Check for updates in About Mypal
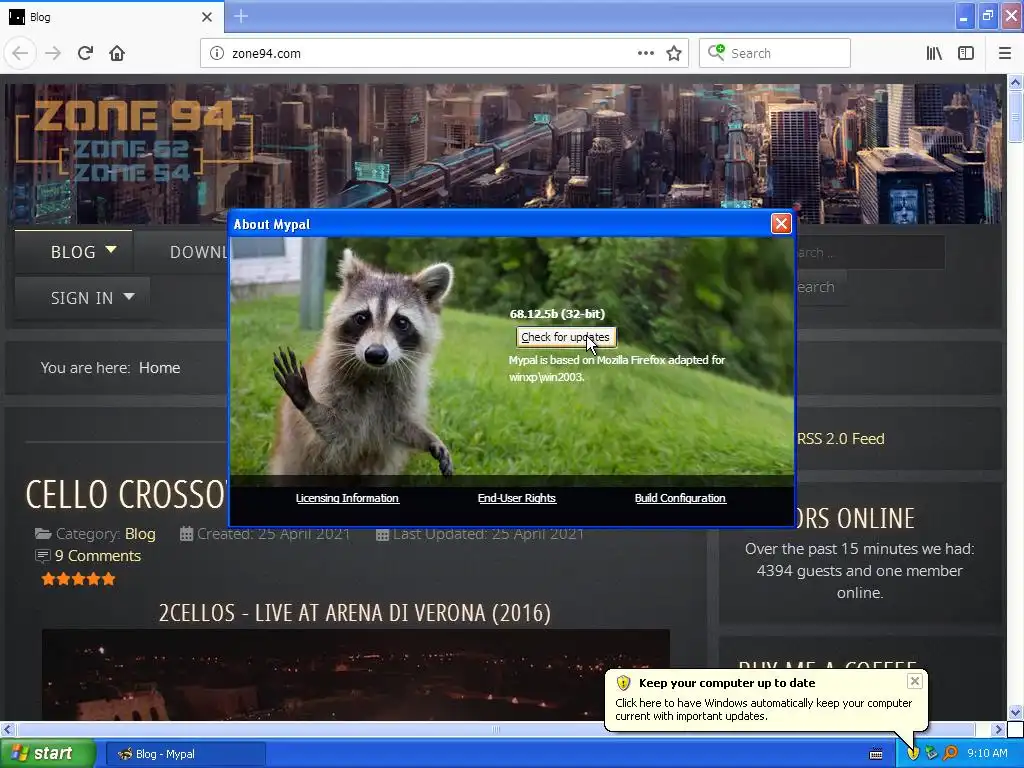 coord(566,337)
